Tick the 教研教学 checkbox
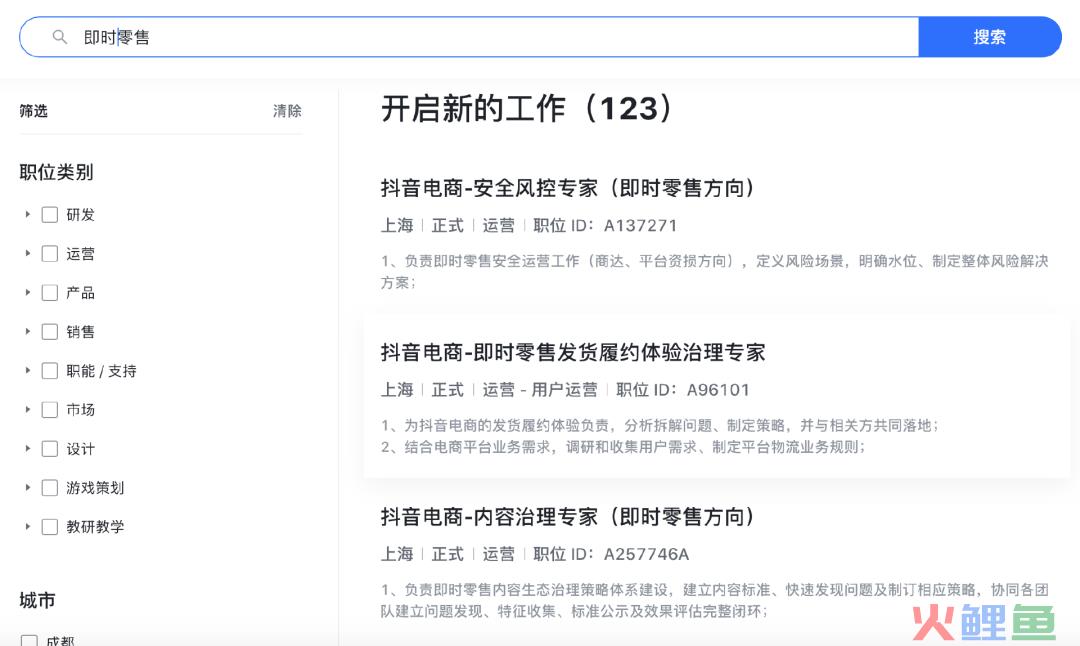1080x646 pixels. click(50, 527)
